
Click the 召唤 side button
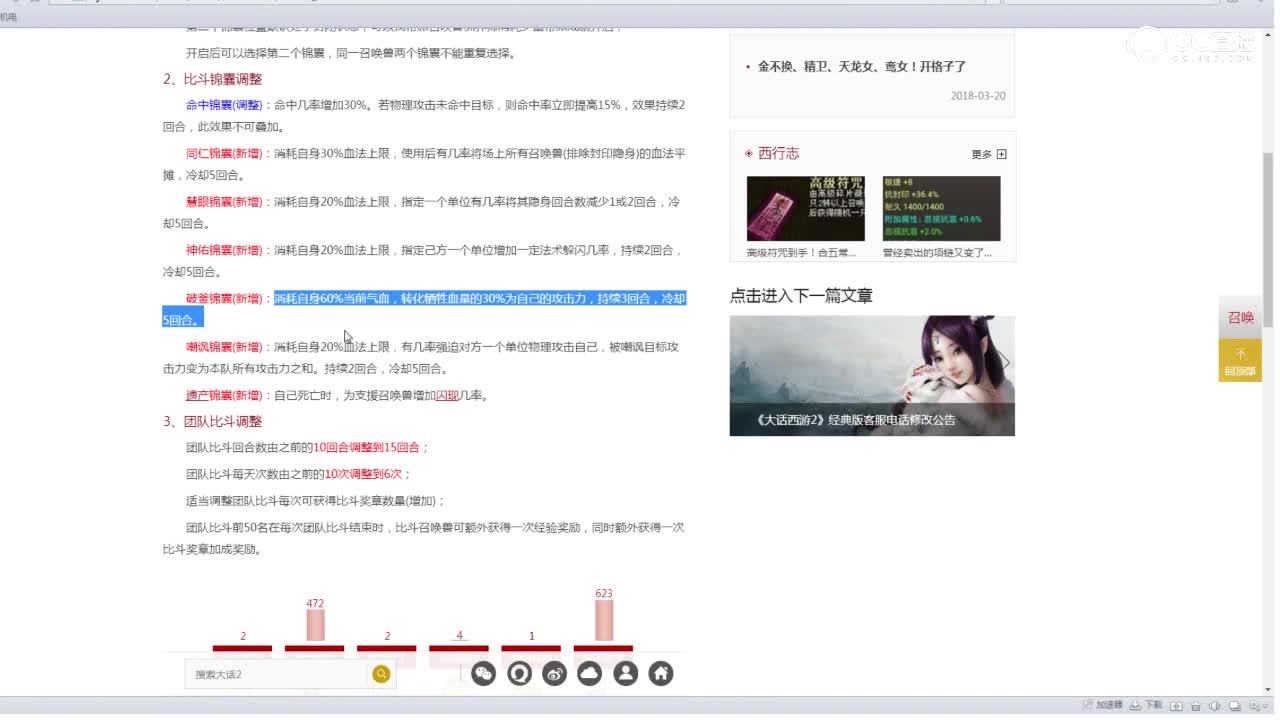[x=1240, y=318]
